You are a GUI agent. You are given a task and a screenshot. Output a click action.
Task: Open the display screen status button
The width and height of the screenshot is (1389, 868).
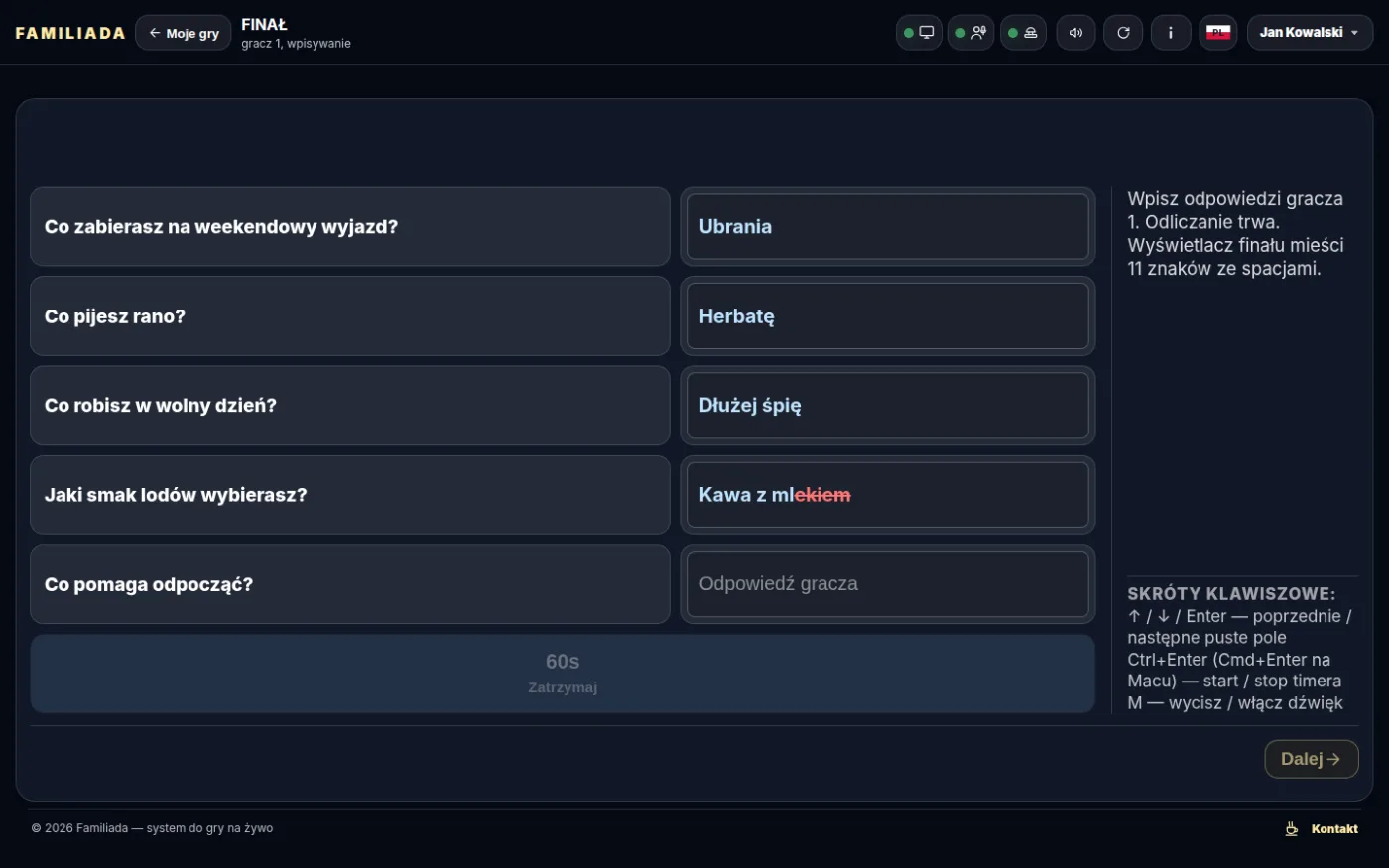point(919,33)
